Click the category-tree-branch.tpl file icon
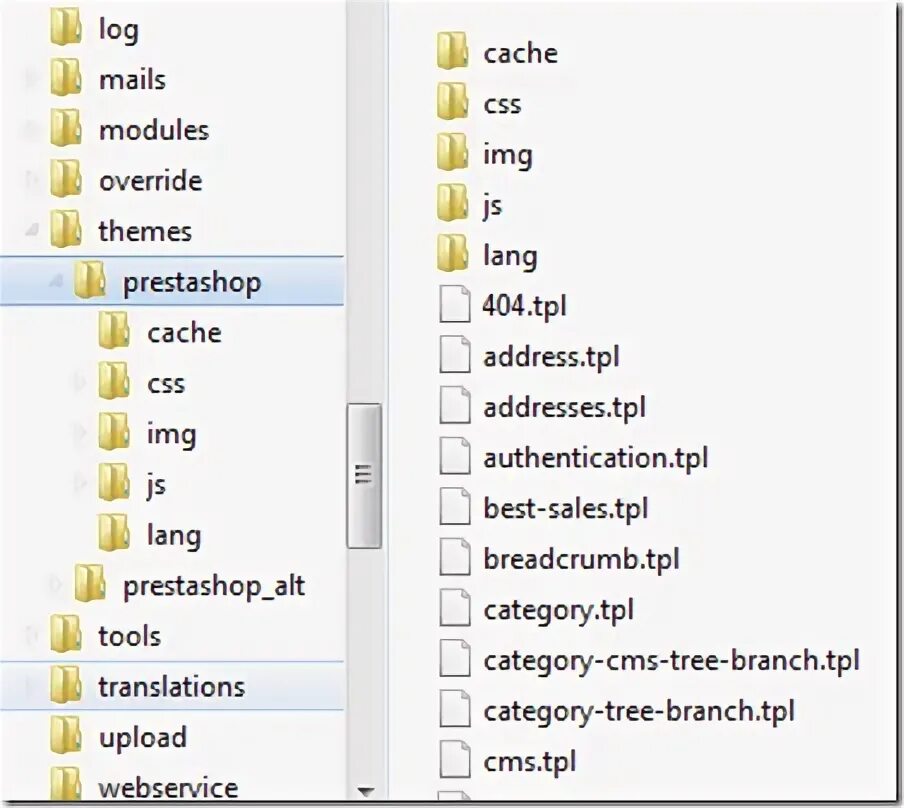 click(455, 710)
